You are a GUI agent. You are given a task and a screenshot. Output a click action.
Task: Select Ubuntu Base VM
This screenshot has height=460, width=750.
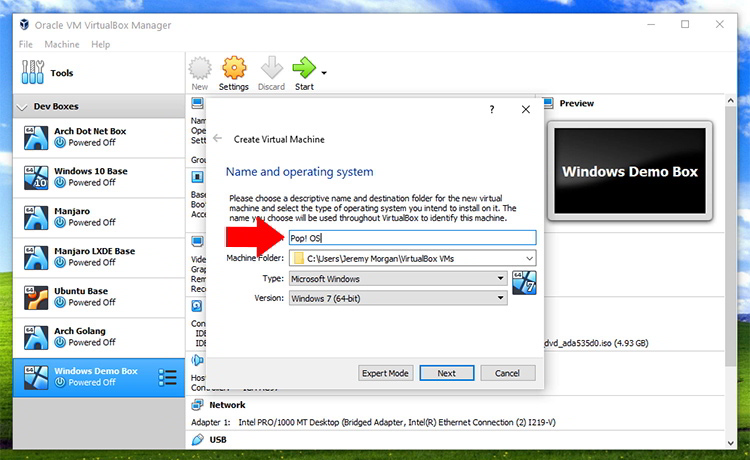click(x=99, y=297)
